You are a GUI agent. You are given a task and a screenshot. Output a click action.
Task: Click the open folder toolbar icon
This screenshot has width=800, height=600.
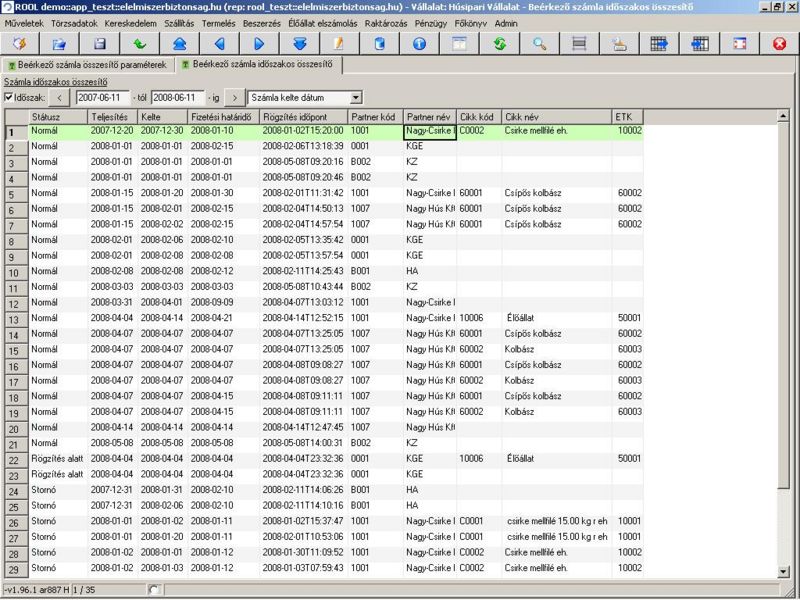click(59, 44)
